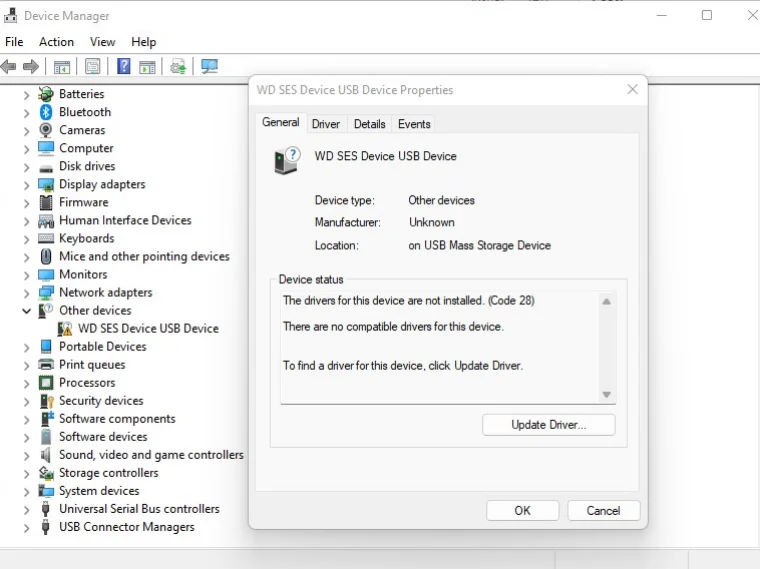Click Scan for hardware changes icon
This screenshot has height=569, width=760.
coord(209,67)
